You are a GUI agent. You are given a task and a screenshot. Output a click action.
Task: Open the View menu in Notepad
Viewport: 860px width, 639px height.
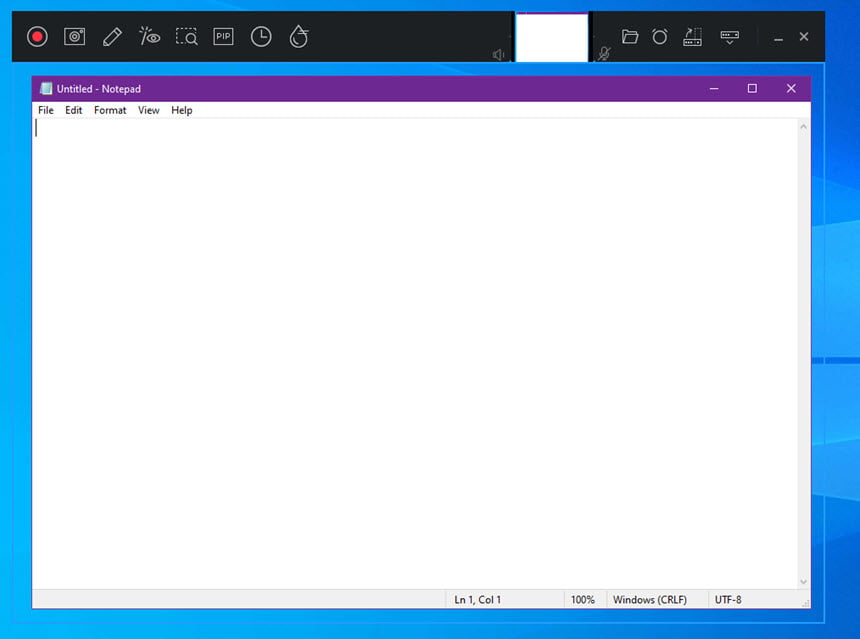(149, 110)
